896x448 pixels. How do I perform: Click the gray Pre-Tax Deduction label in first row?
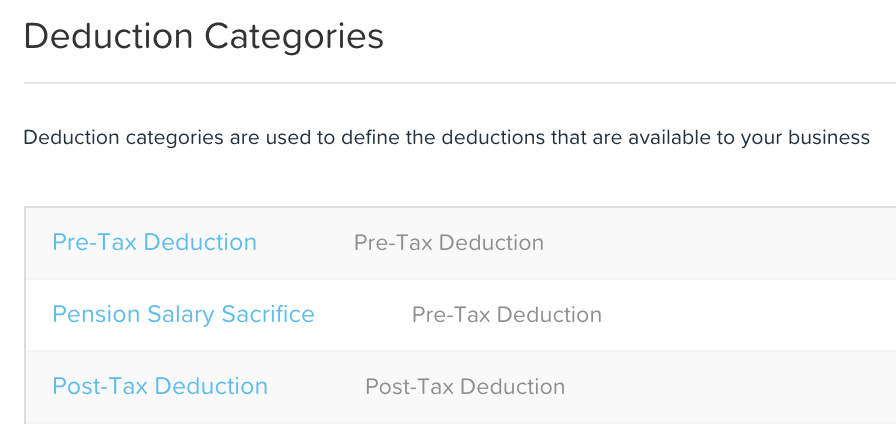pos(449,243)
